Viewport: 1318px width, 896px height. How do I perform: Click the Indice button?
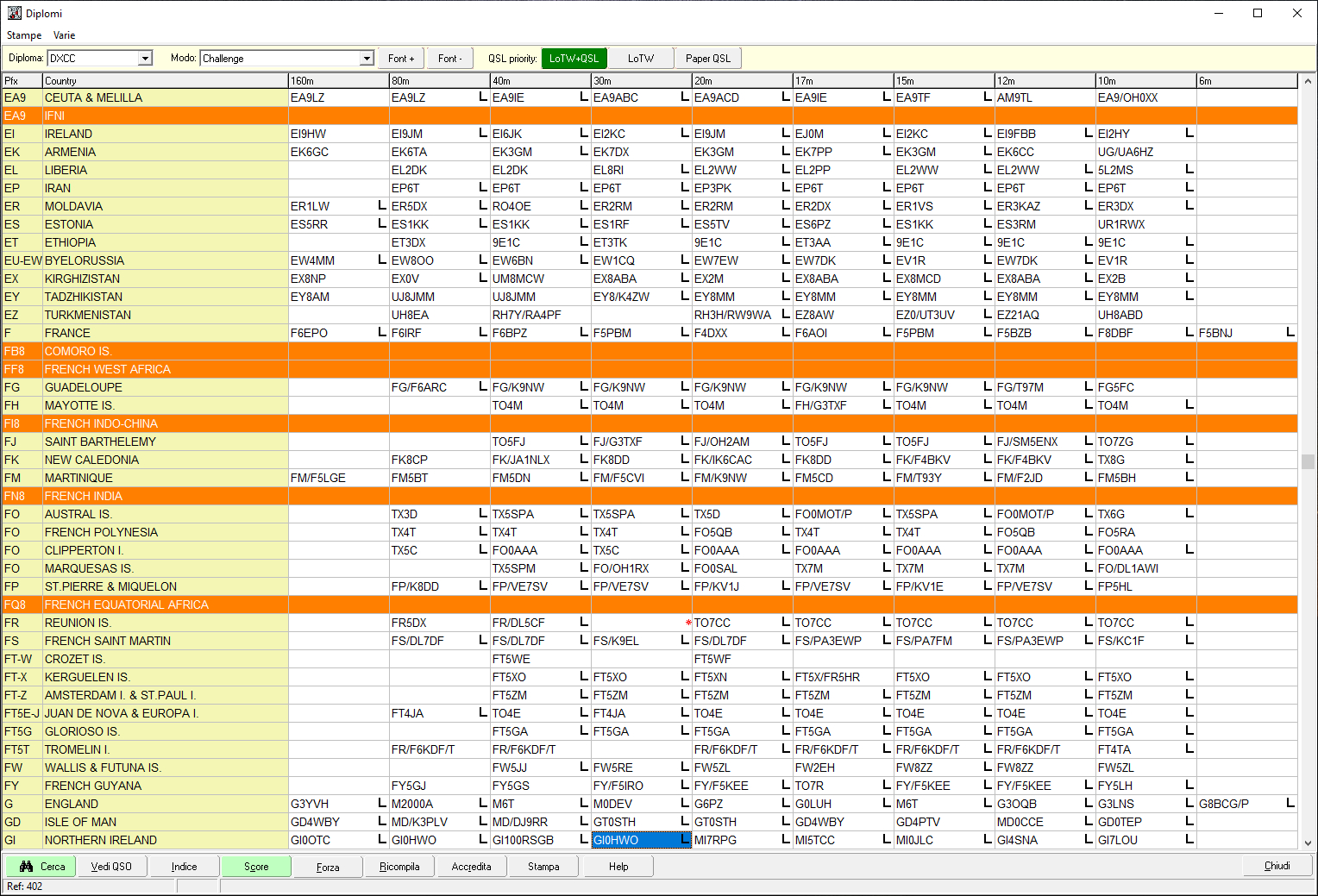[x=184, y=867]
